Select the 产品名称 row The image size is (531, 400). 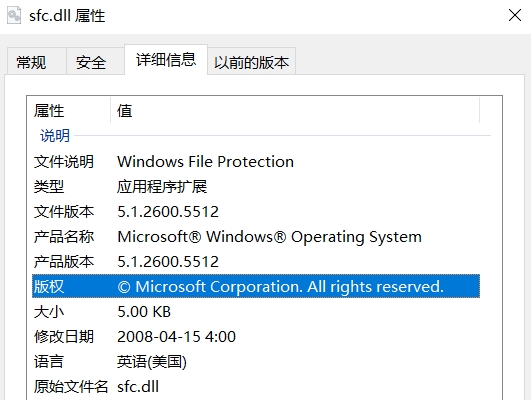click(x=256, y=237)
